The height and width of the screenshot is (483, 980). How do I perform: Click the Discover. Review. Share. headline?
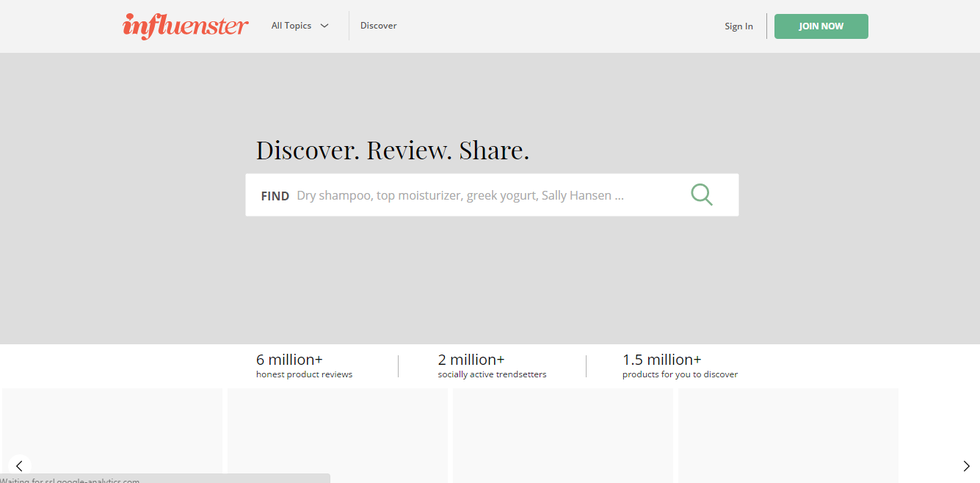(x=392, y=151)
